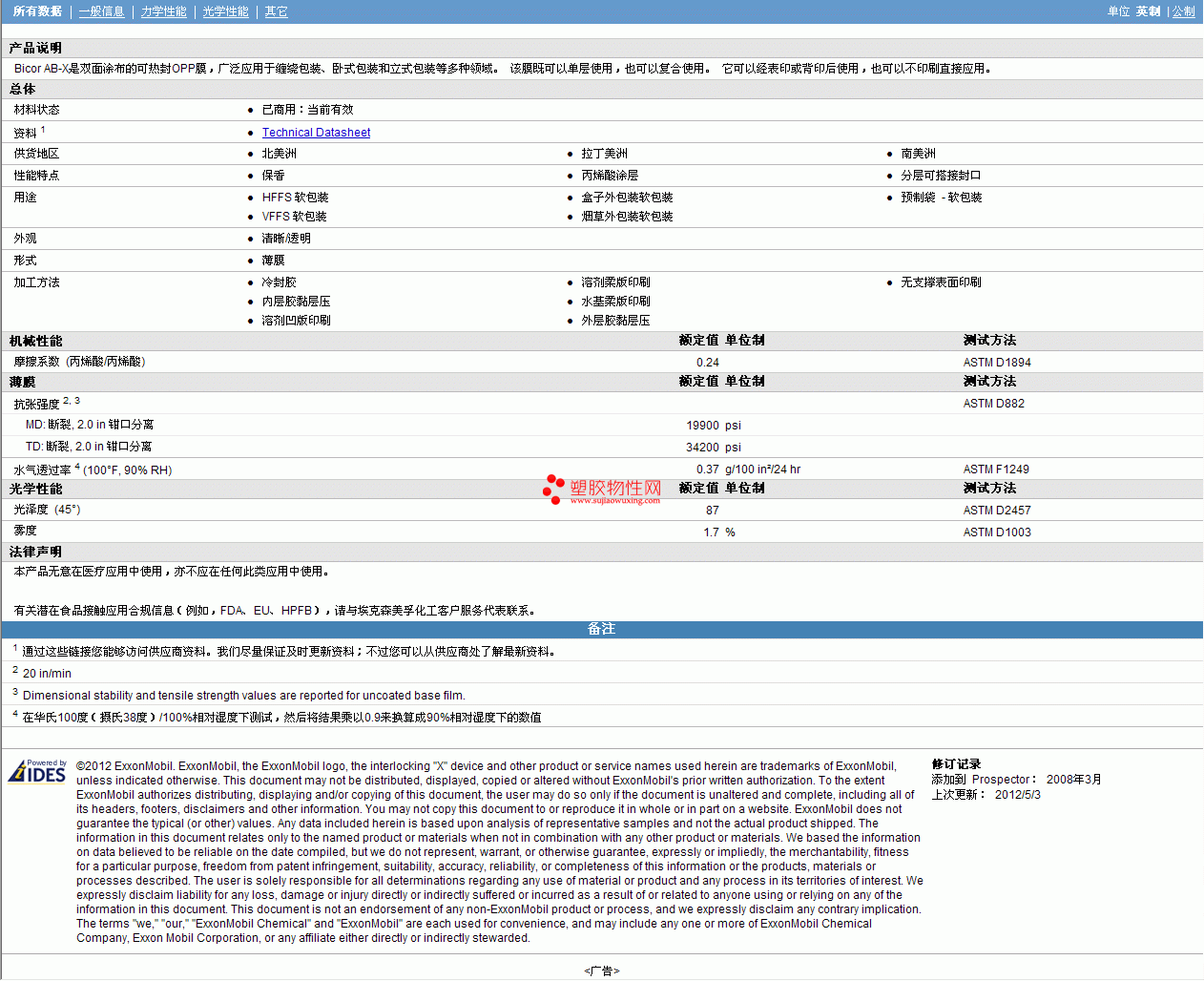Open the 一般信息 tab
1204x981 pixels.
pyautogui.click(x=102, y=11)
